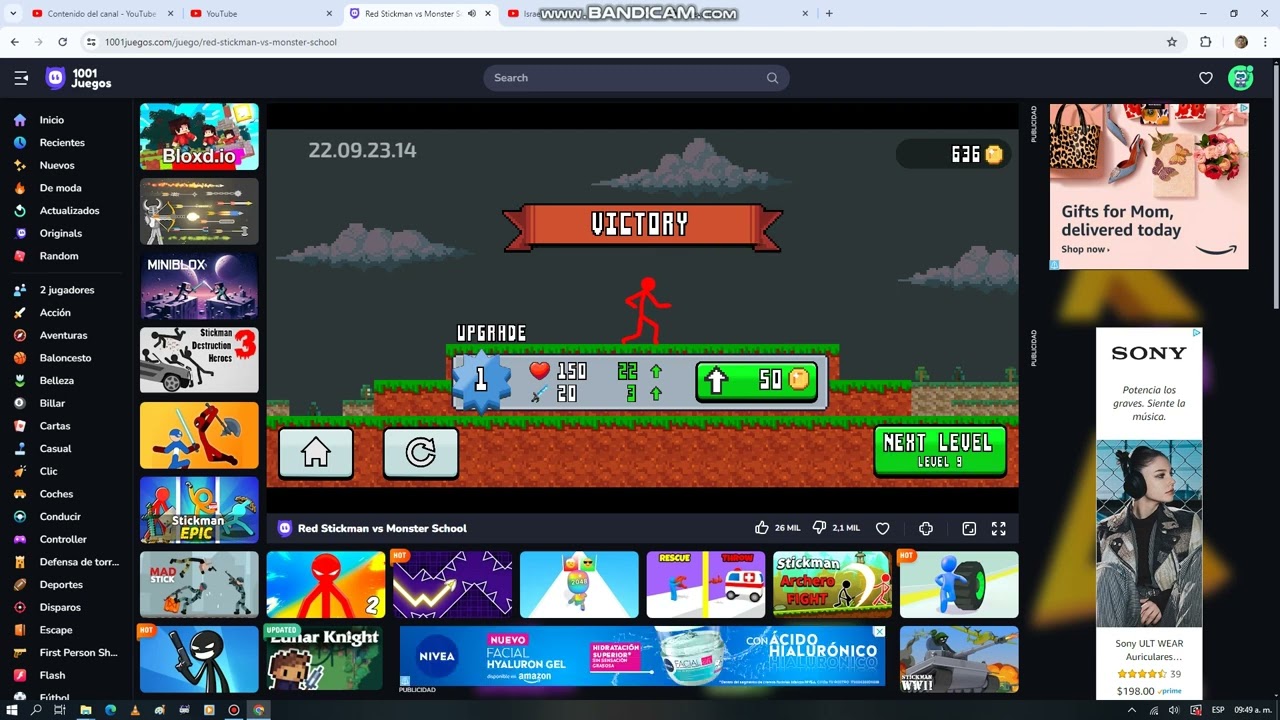Click Flash category icon

point(20,675)
